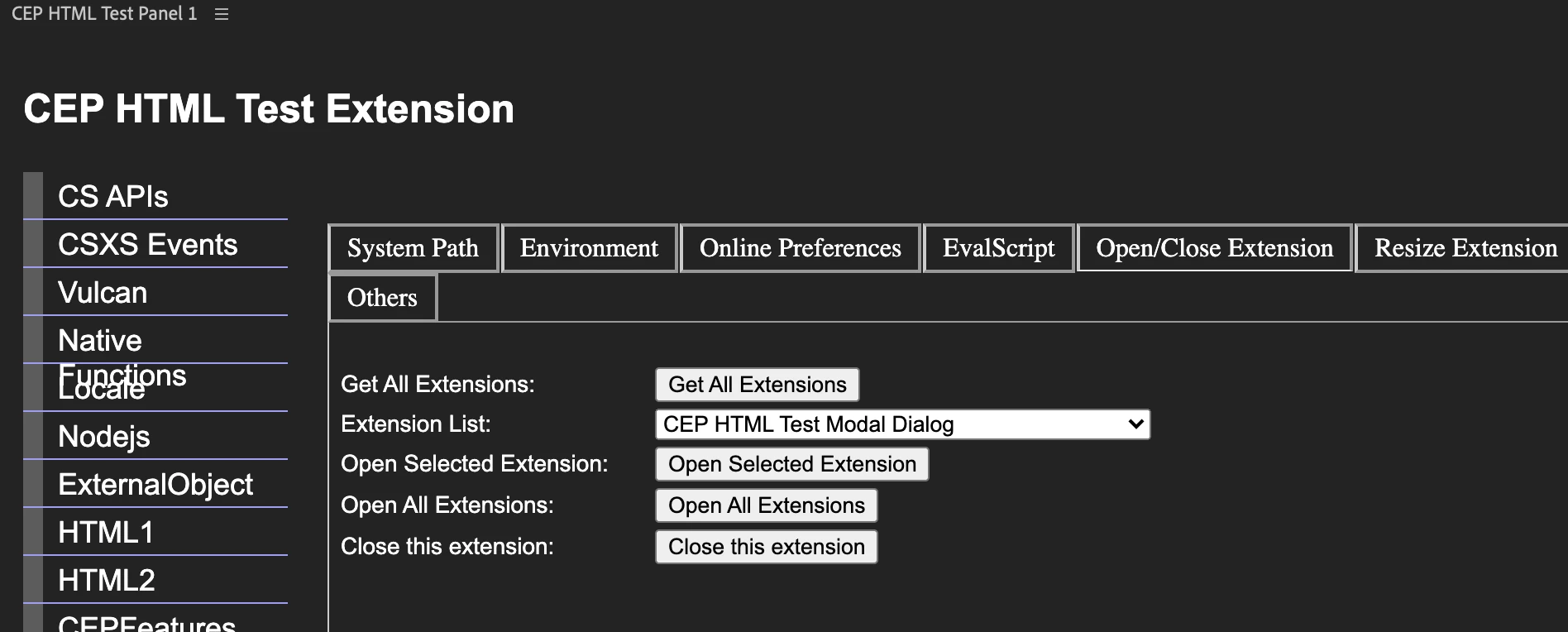This screenshot has width=1568, height=632.
Task: Open the Resize Extension tab
Action: 1462,248
